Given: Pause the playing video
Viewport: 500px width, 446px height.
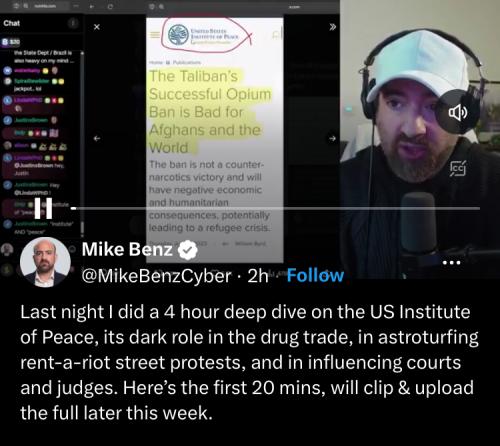Looking at the screenshot, I should click(43, 208).
